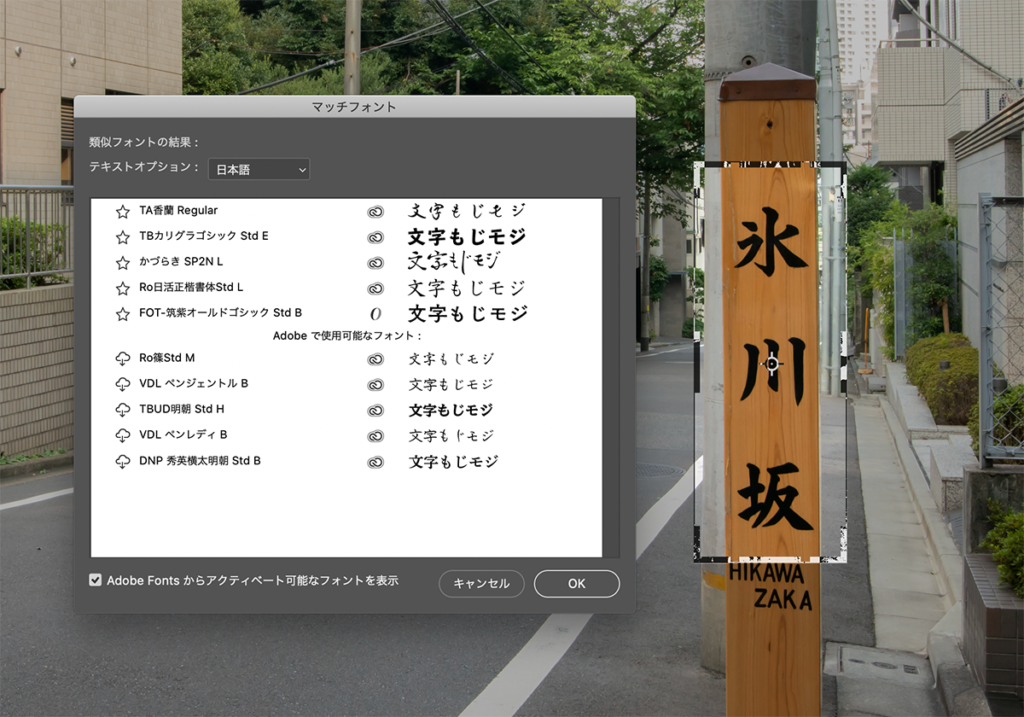Download DNP 秀英横太明朝 Std B cloud icon

click(122, 462)
